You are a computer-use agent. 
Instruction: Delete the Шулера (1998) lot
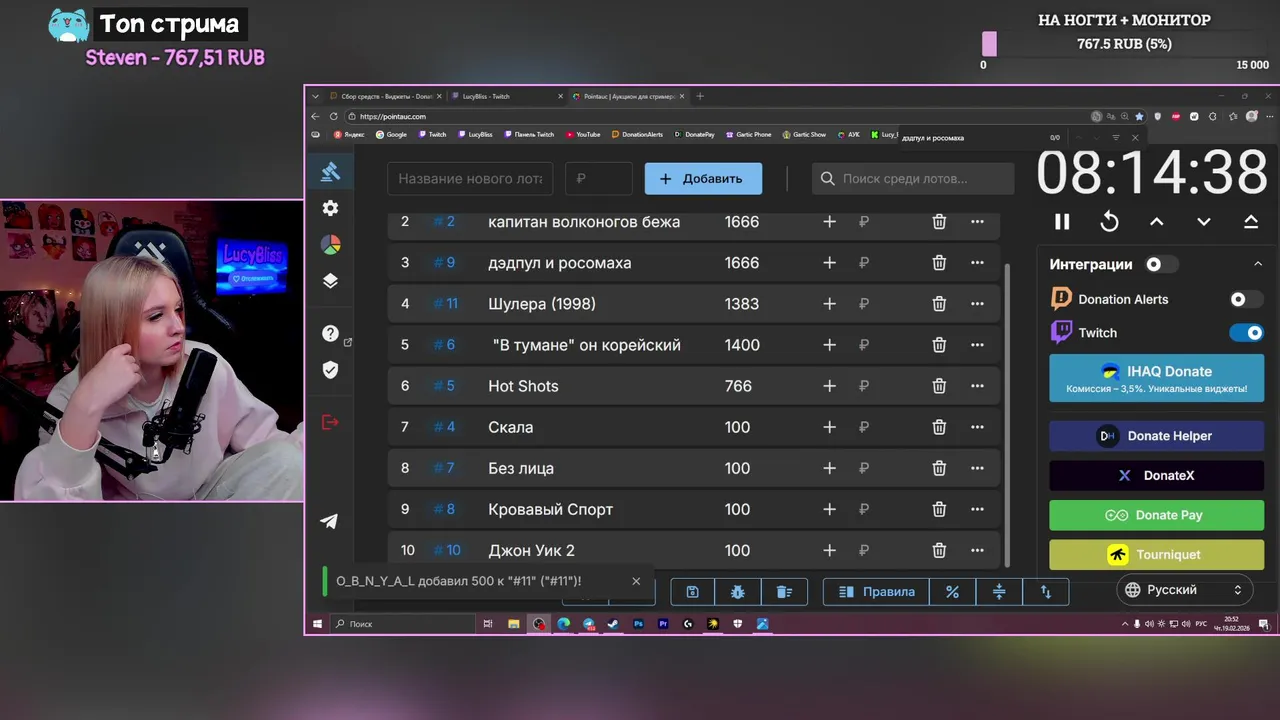[939, 304]
